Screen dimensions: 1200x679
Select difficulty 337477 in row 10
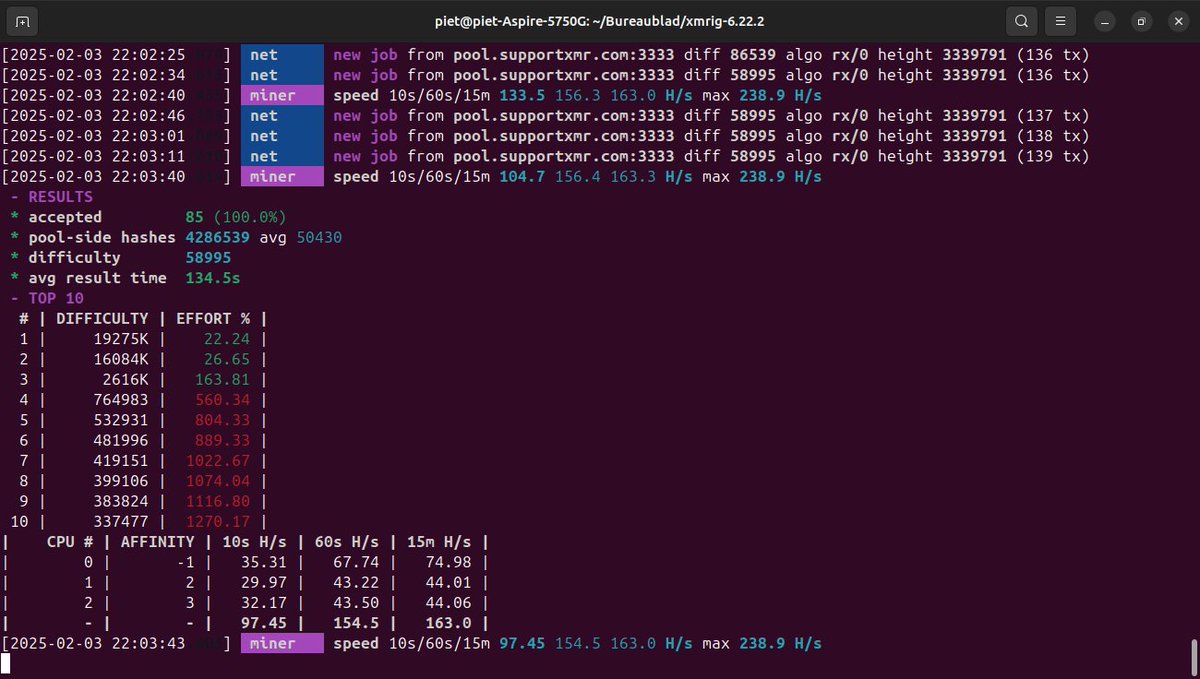[121, 521]
